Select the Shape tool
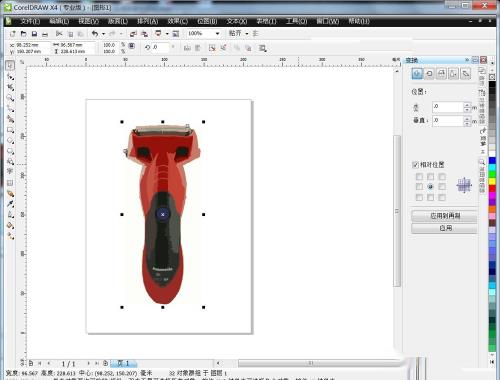The image size is (500, 380). (x=10, y=76)
